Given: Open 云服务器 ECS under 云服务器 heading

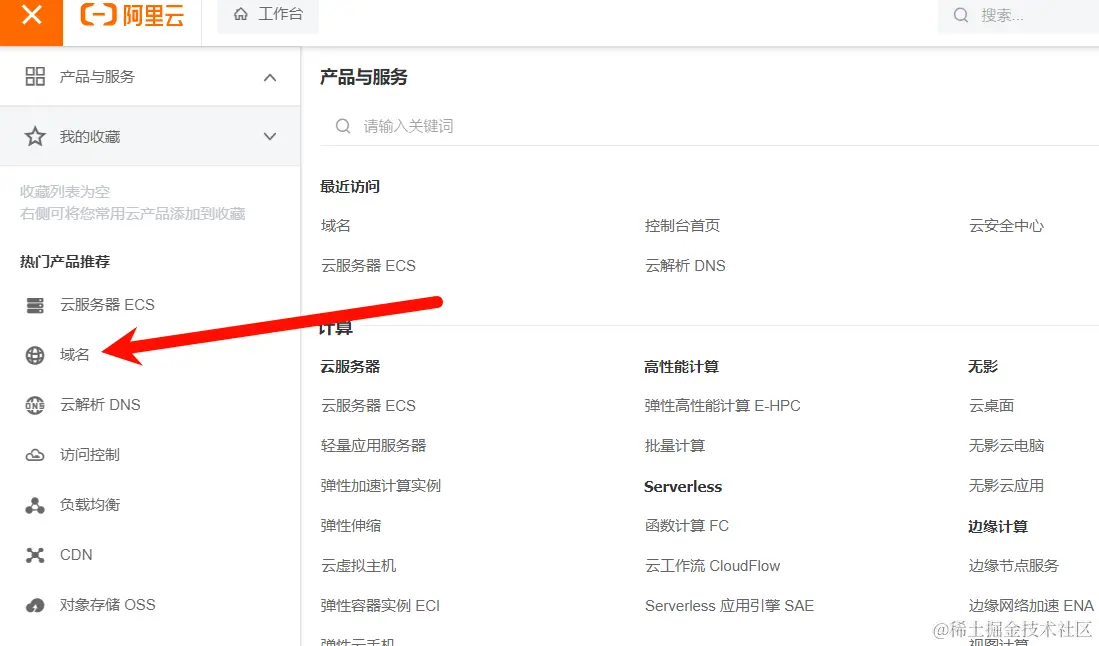Looking at the screenshot, I should click(x=368, y=406).
